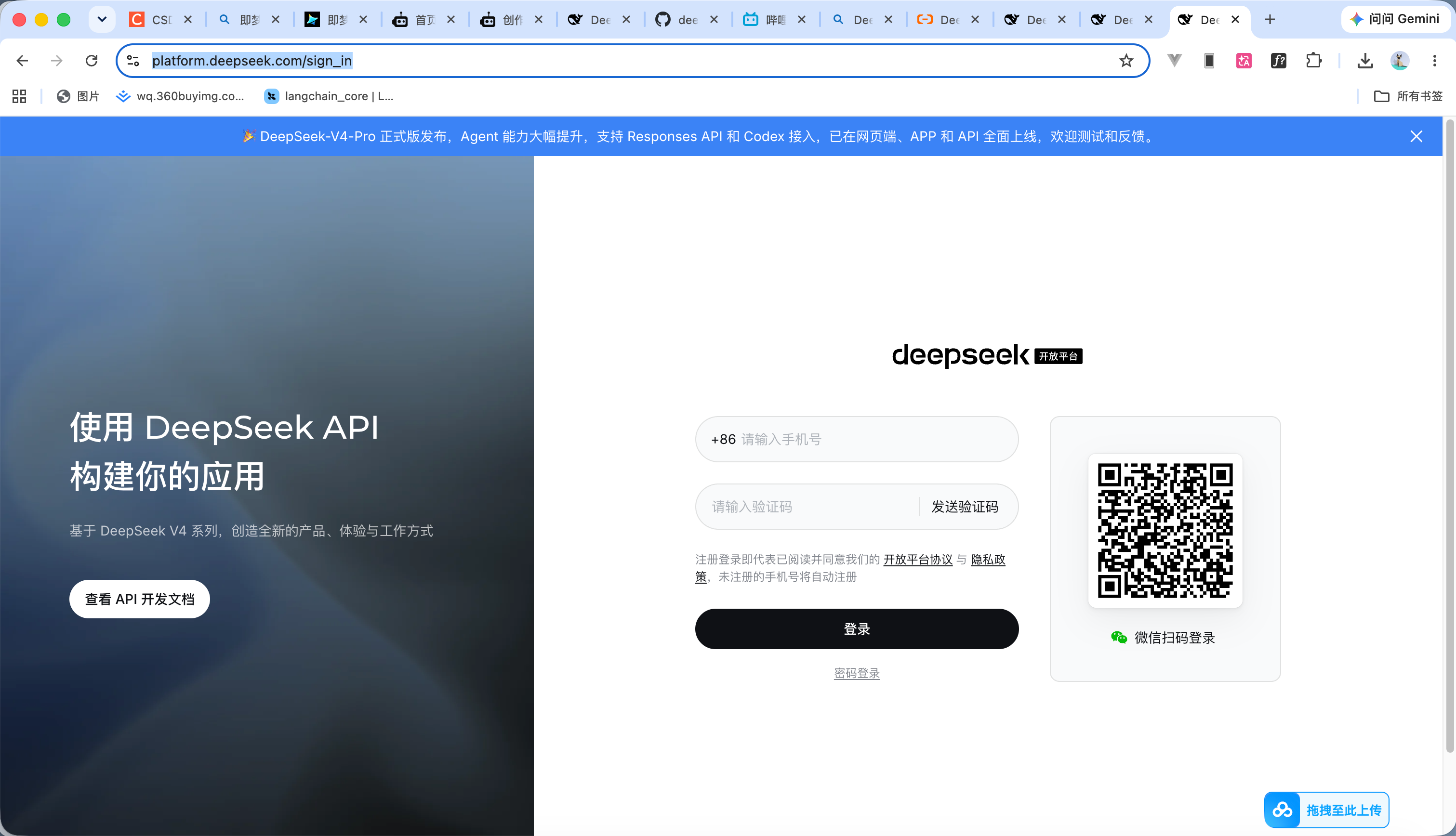
Task: Close the 首页 tab
Action: click(x=451, y=20)
